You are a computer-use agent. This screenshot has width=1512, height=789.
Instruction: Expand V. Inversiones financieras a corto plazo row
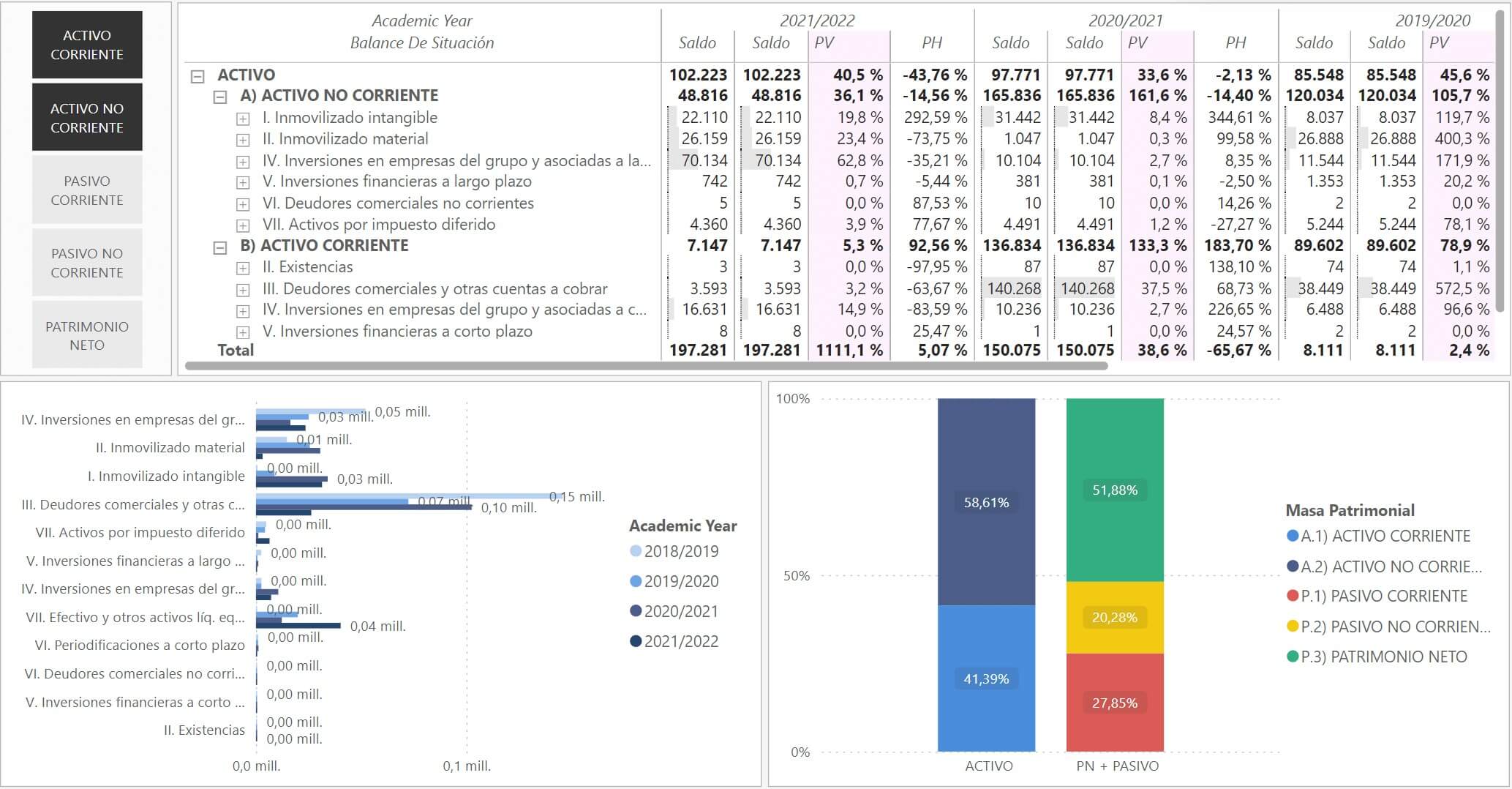243,333
